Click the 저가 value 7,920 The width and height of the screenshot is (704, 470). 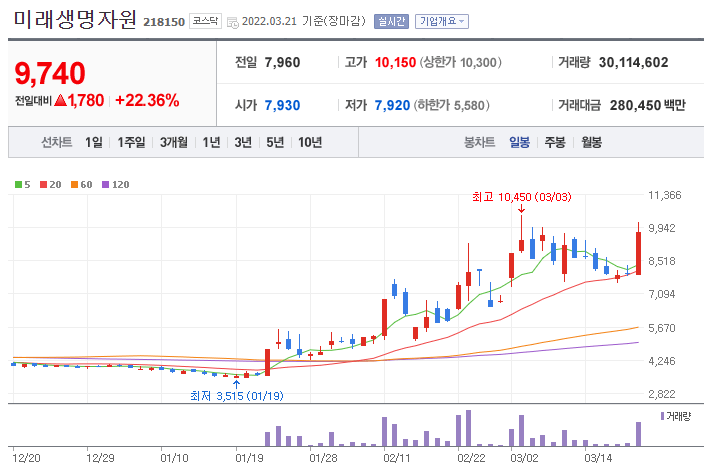[x=392, y=105]
